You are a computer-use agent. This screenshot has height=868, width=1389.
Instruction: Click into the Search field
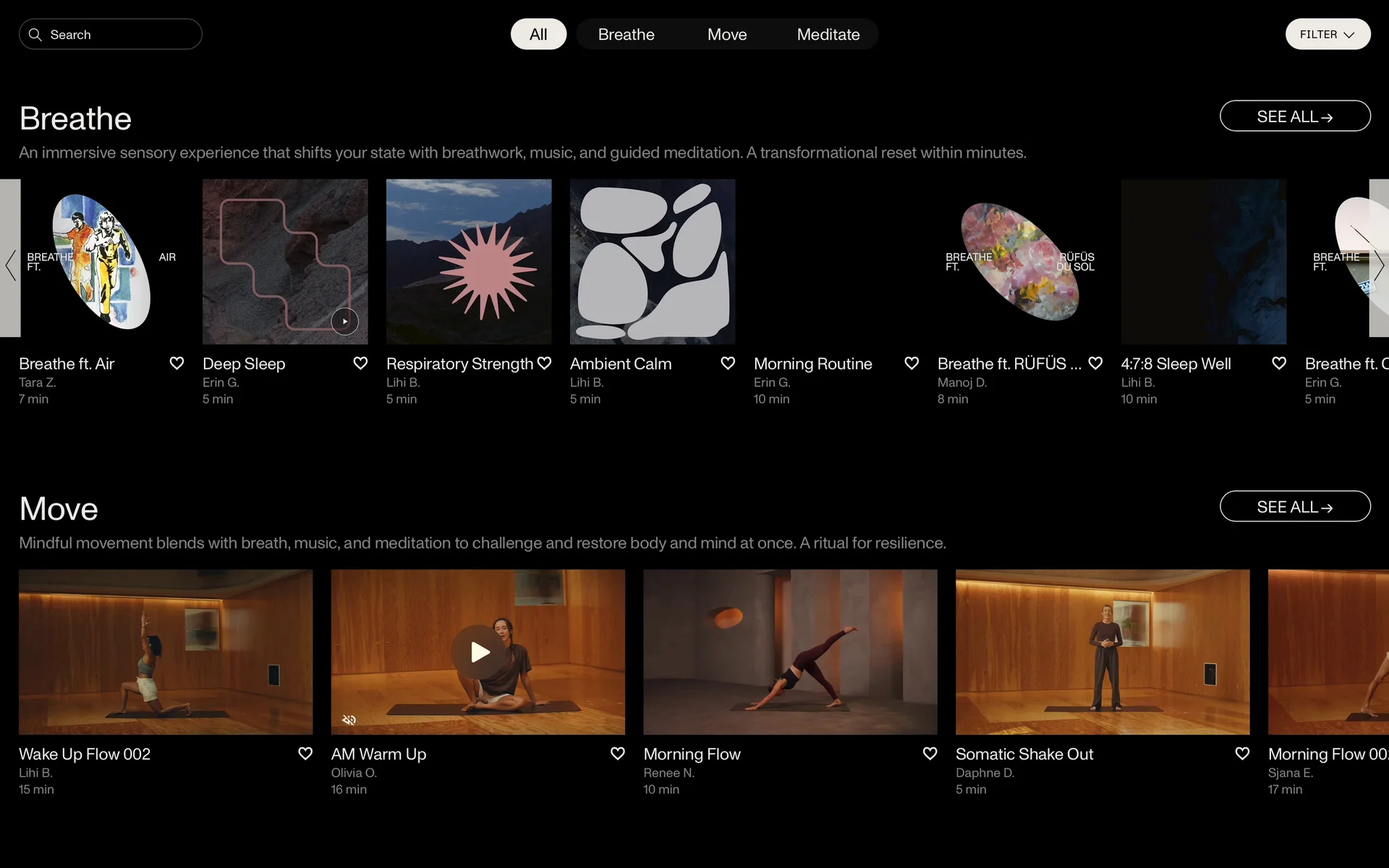click(119, 35)
